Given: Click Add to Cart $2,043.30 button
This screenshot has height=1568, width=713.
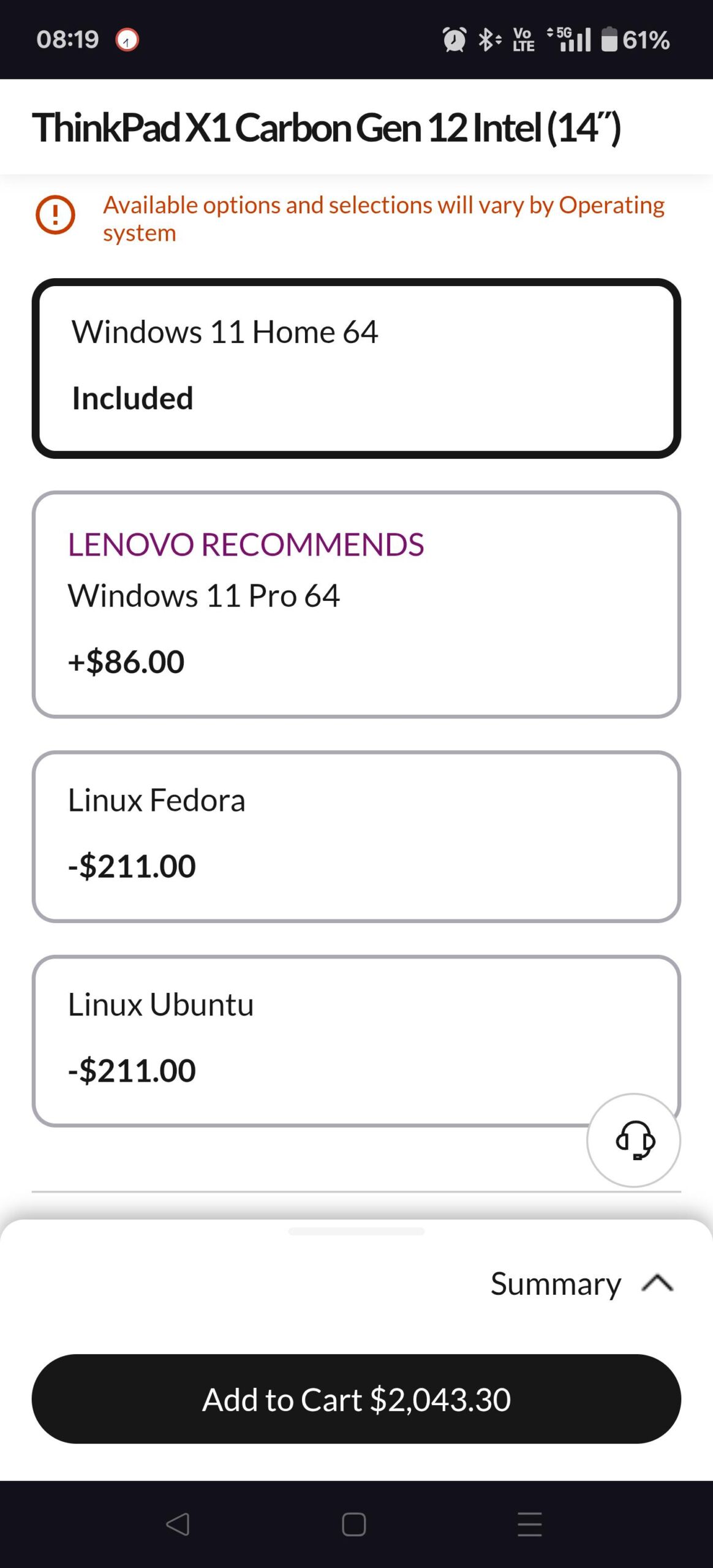Looking at the screenshot, I should (x=356, y=1399).
